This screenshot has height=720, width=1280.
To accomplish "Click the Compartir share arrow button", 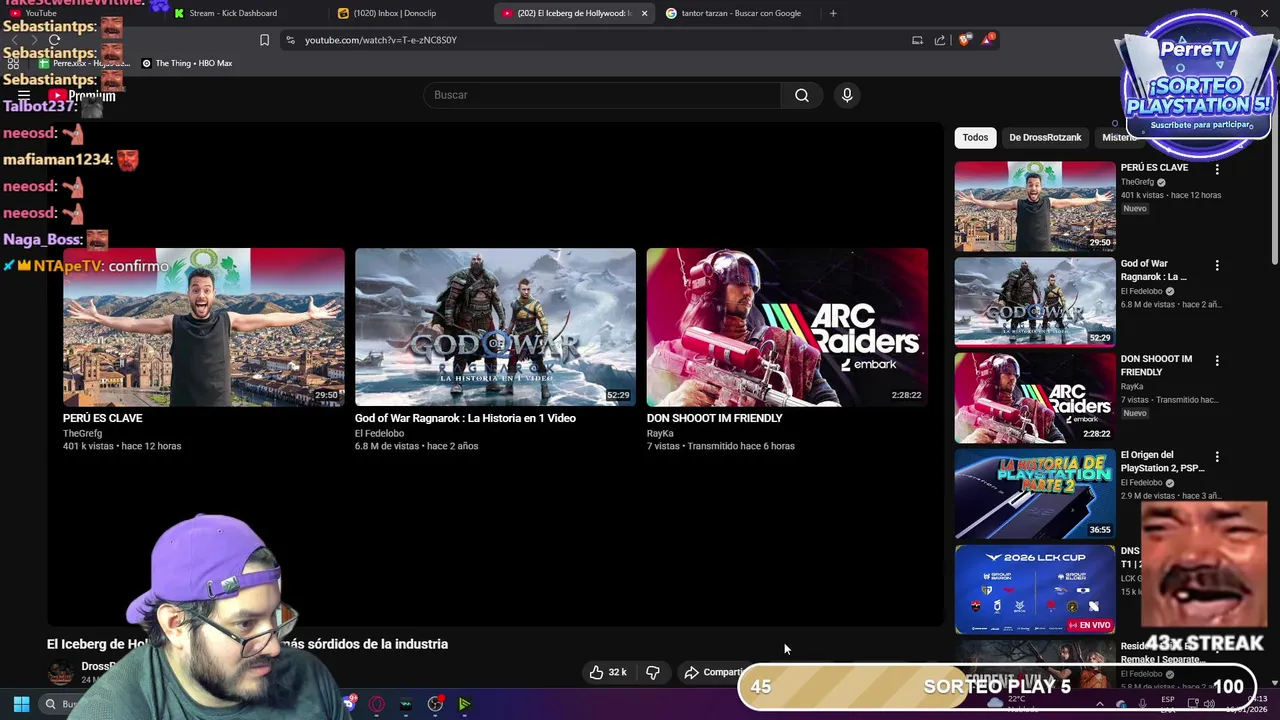I will coord(713,672).
